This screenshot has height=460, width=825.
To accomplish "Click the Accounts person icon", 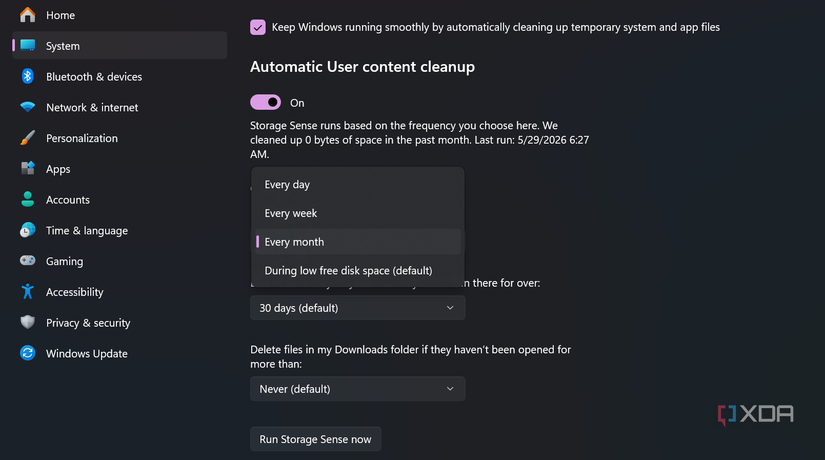I will click(27, 199).
